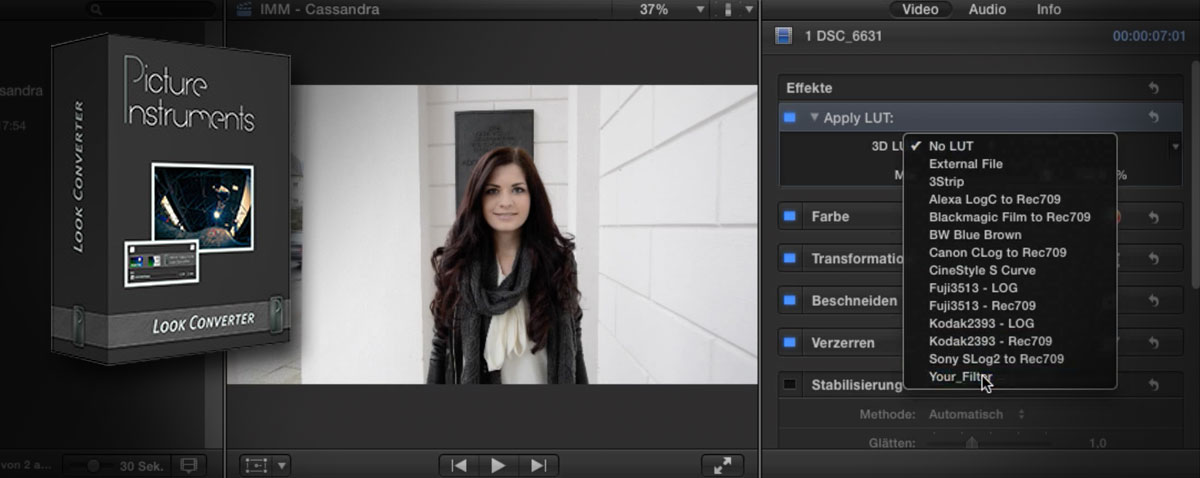Toggle the Transformation checkbox
The image size is (1200, 478).
[790, 258]
